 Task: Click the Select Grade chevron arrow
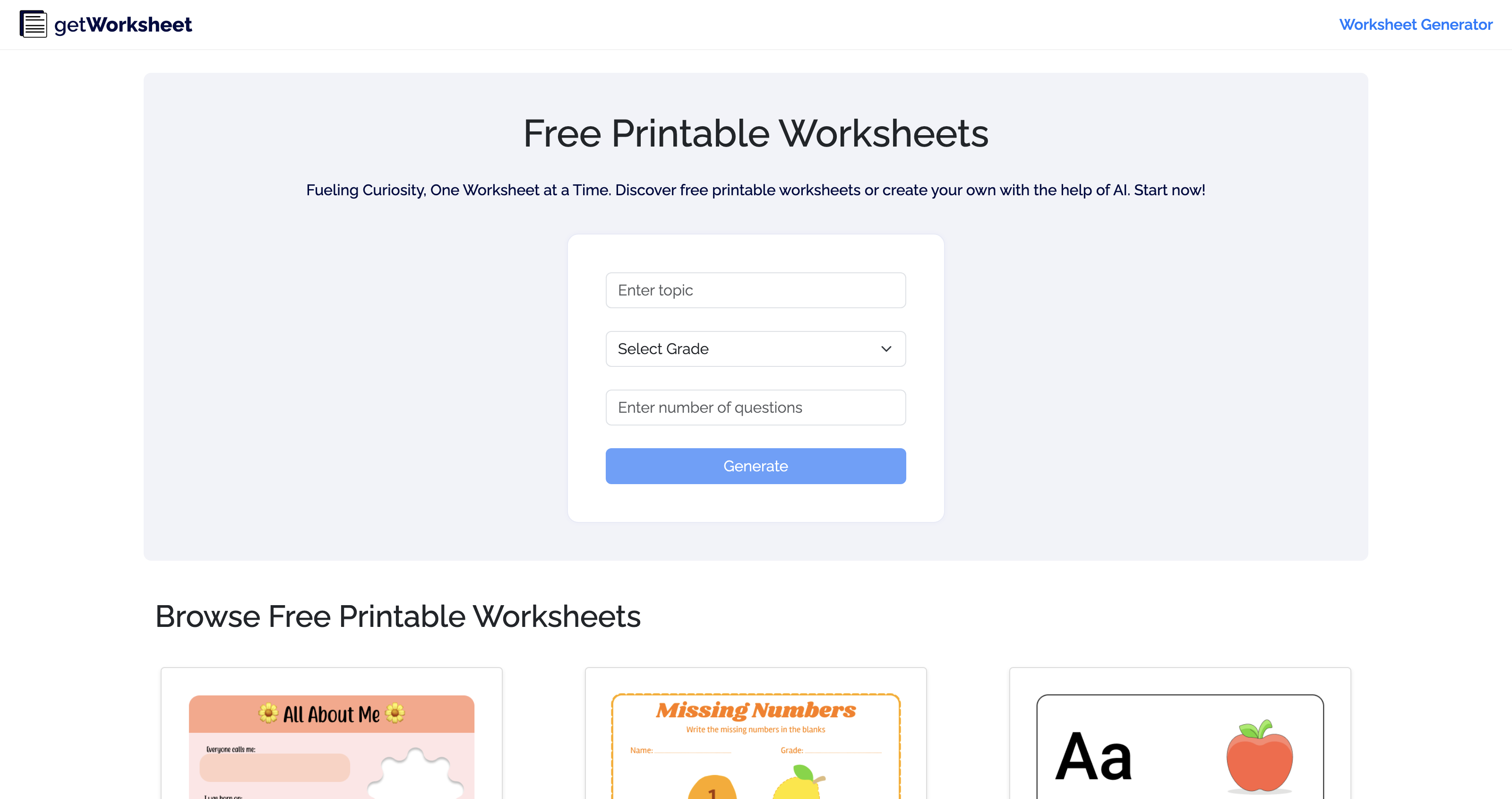(886, 349)
